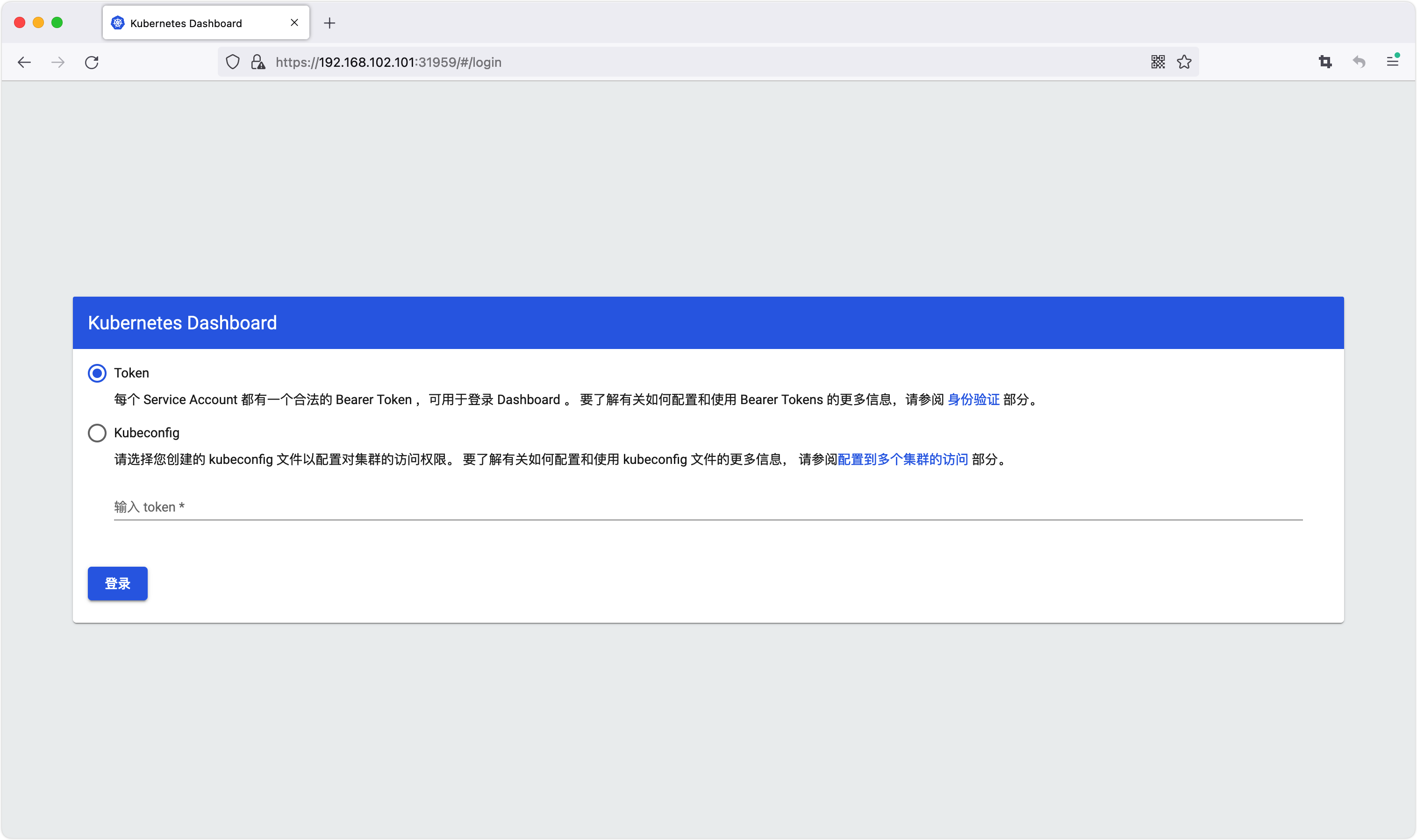Open the browser hamburger menu
Screen dimensions: 1417x840
click(1393, 61)
